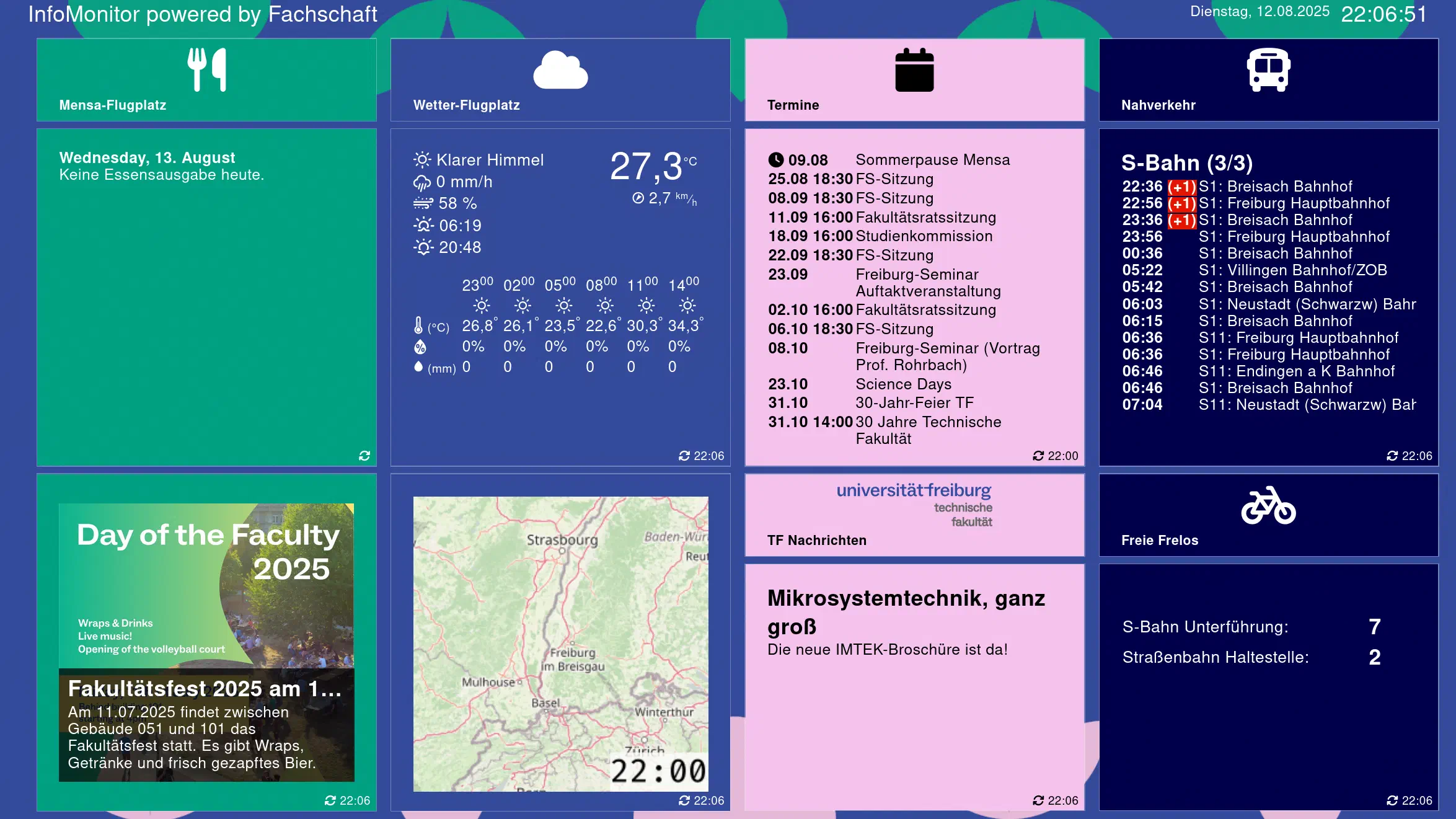Screen dimensions: 1456x819
Task: Click the bus icon above Nahverkehr
Action: click(x=1268, y=69)
